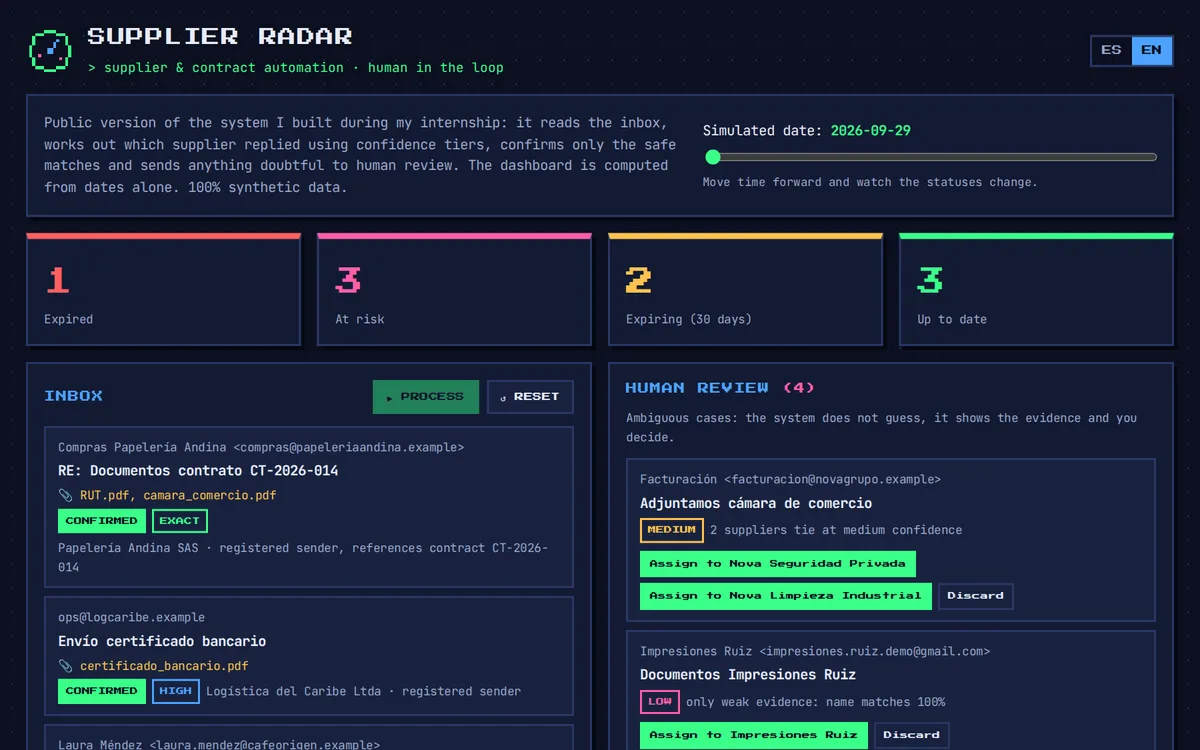Viewport: 1200px width, 750px height.
Task: Discard the Facturación novagrupo email
Action: 975,596
